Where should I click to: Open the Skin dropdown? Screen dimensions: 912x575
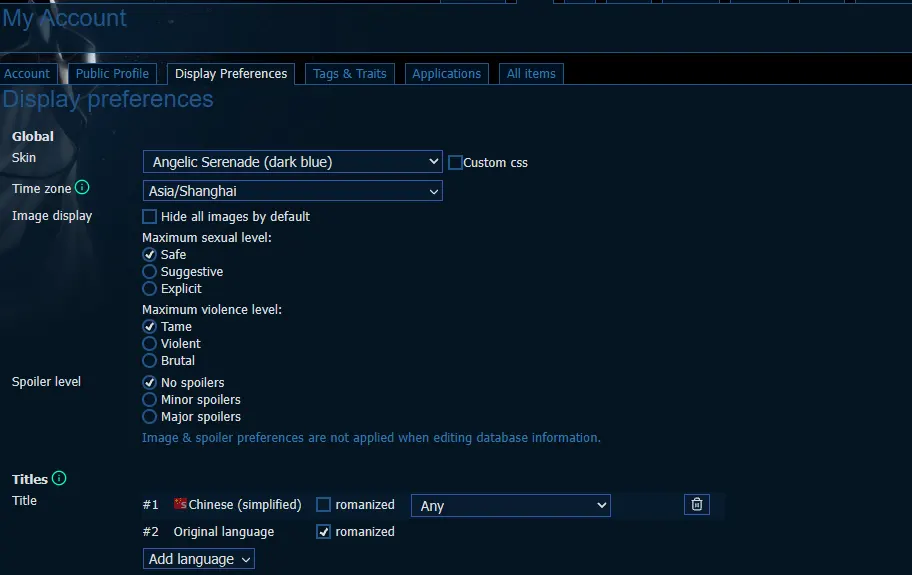coord(293,162)
